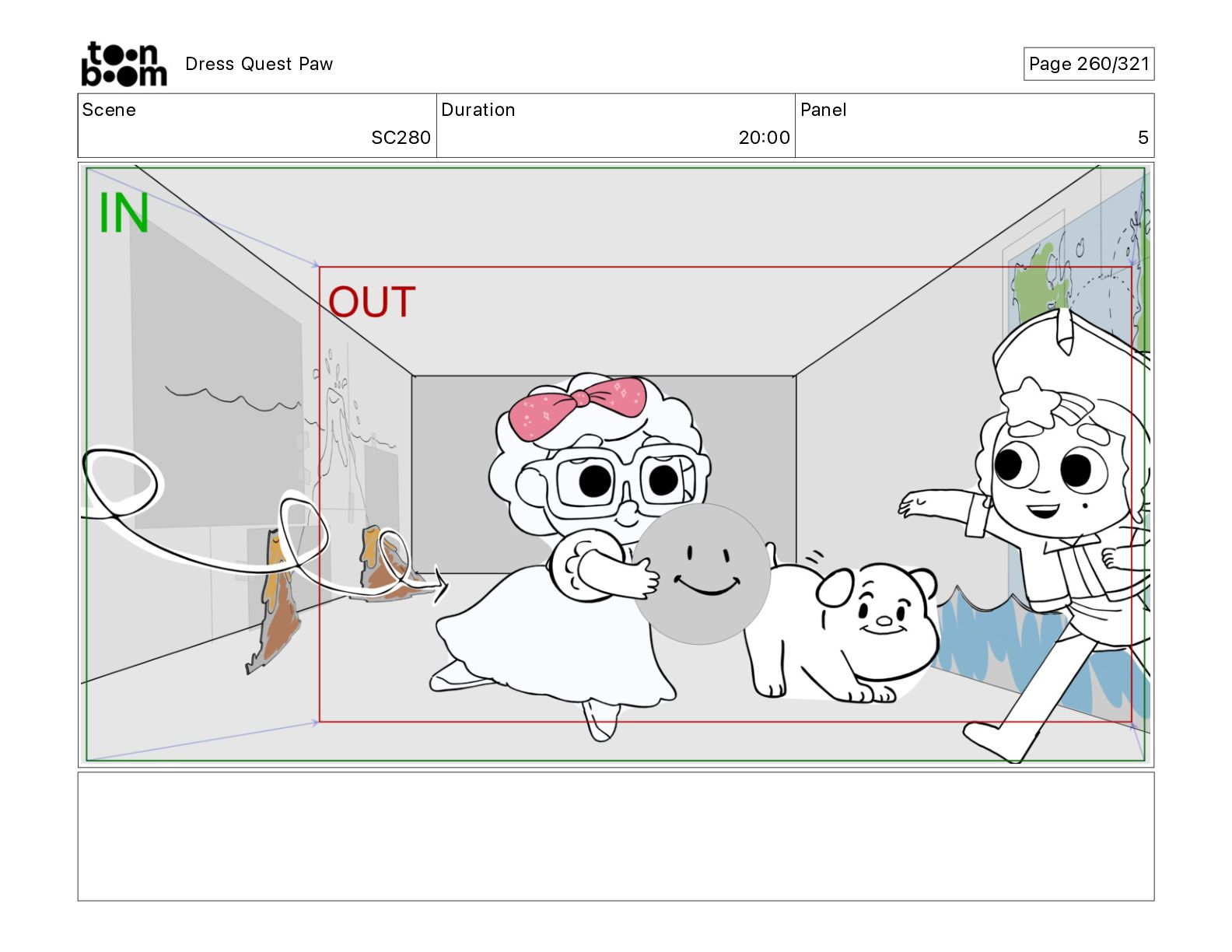Viewport: 1232px width, 952px height.
Task: Select the 'Duration' header label
Action: click(x=478, y=110)
